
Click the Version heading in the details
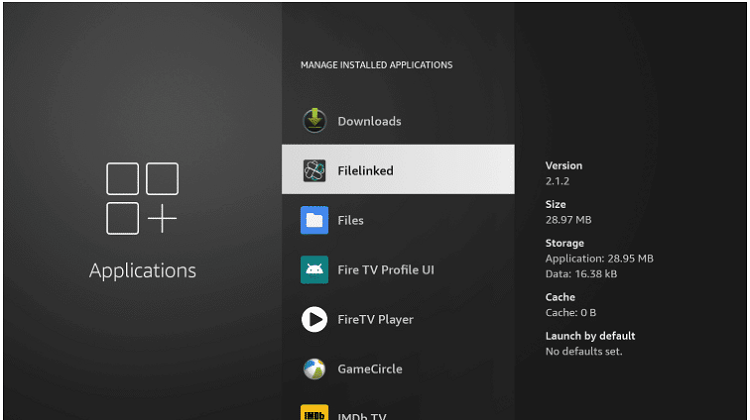click(x=564, y=166)
